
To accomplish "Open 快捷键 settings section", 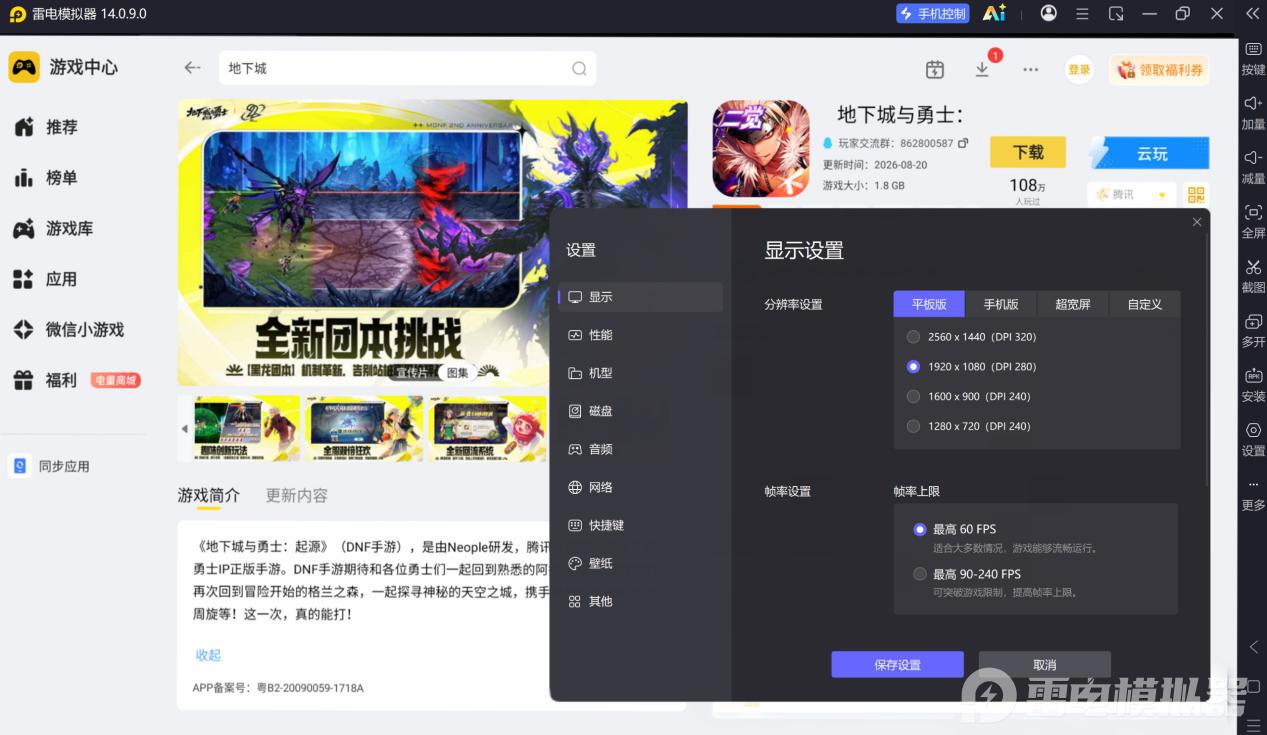I will [640, 525].
